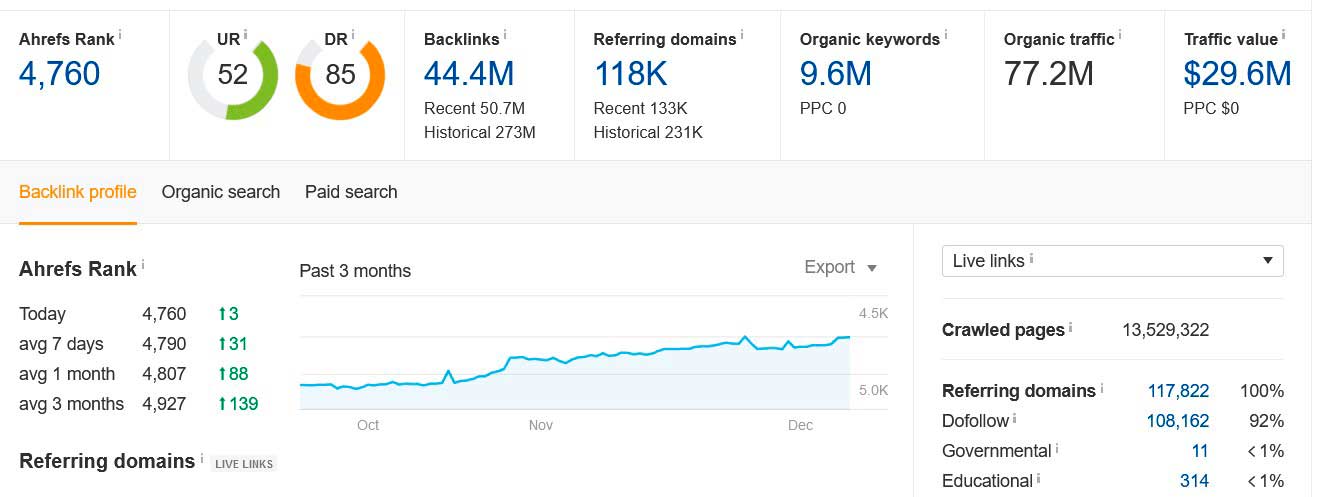
Task: Click info icon beside bottom-left Referring domains heading
Action: [201, 457]
